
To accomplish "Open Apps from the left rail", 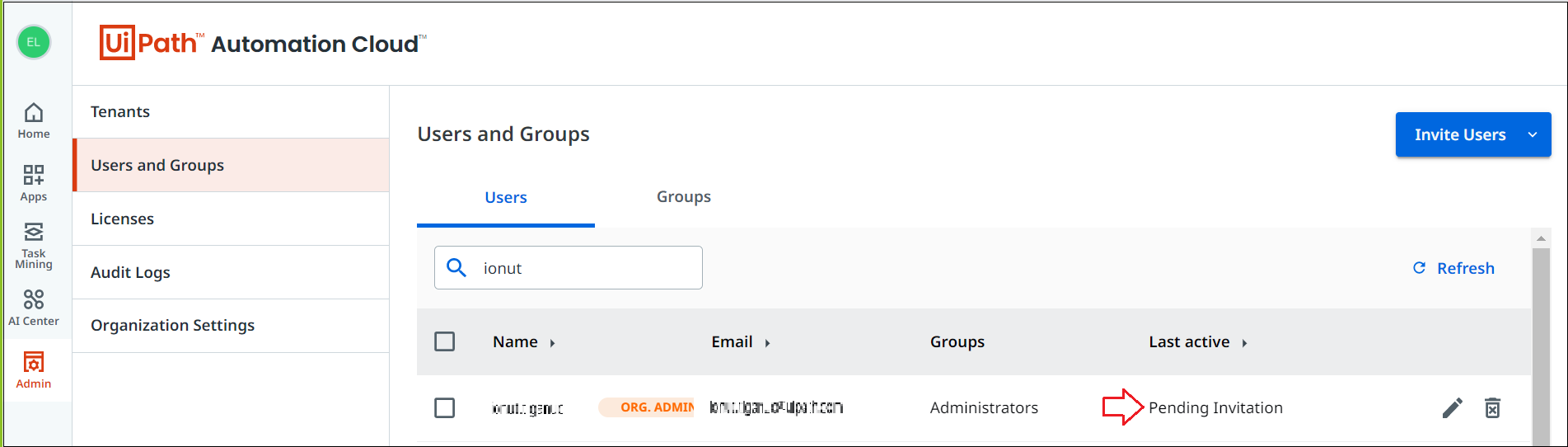I will [34, 183].
